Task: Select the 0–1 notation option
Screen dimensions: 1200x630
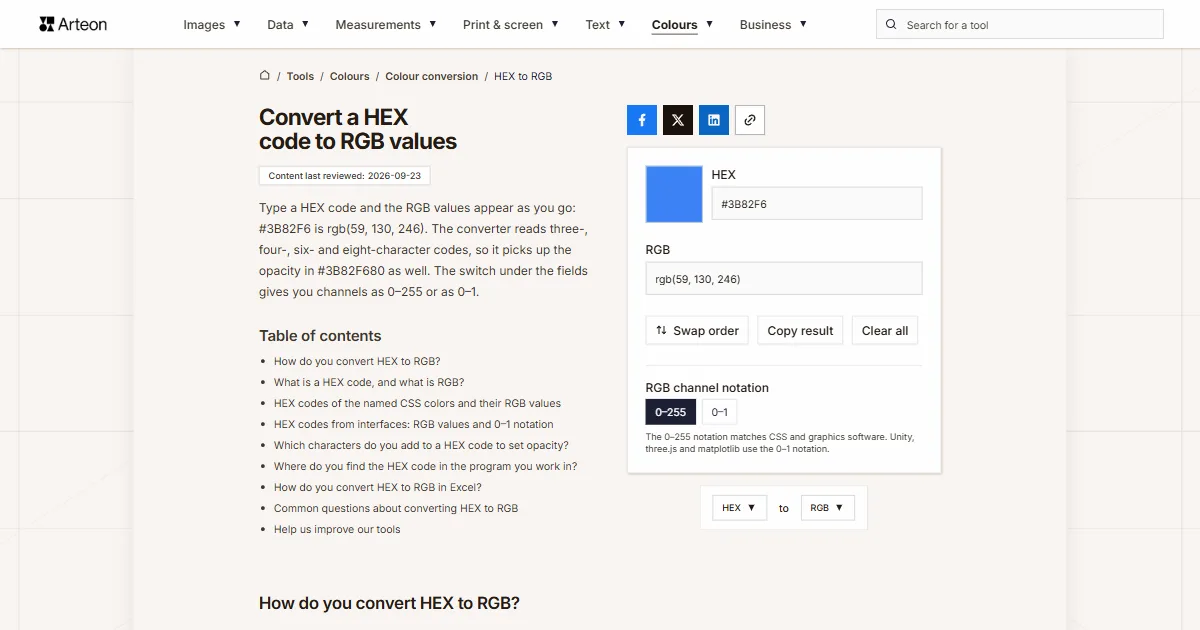Action: pyautogui.click(x=719, y=412)
